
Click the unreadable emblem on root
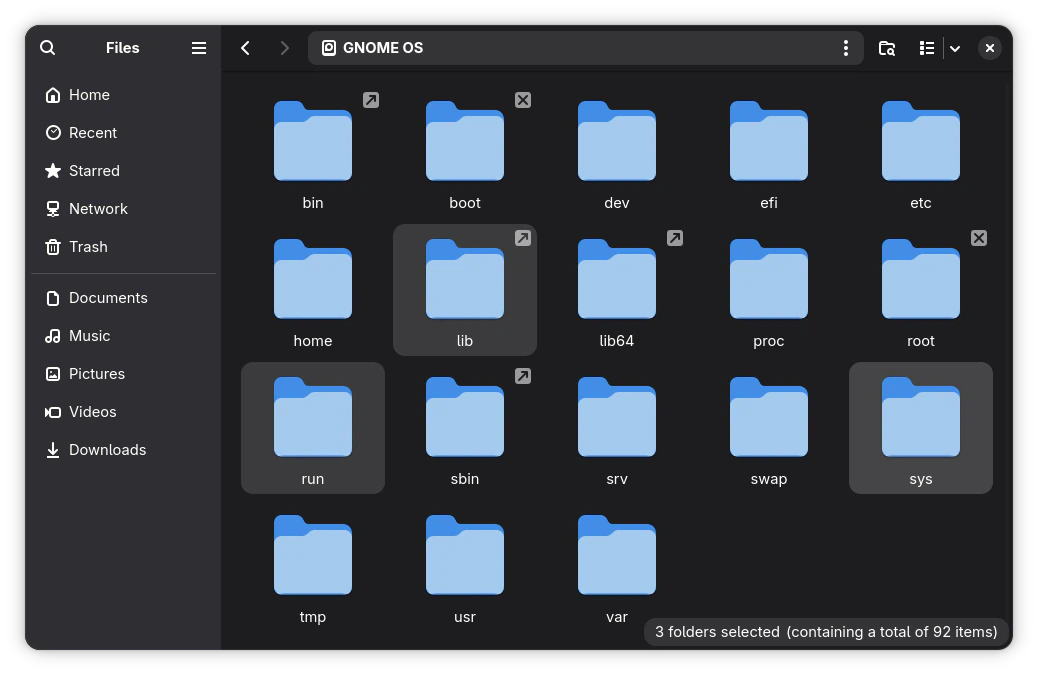(979, 238)
